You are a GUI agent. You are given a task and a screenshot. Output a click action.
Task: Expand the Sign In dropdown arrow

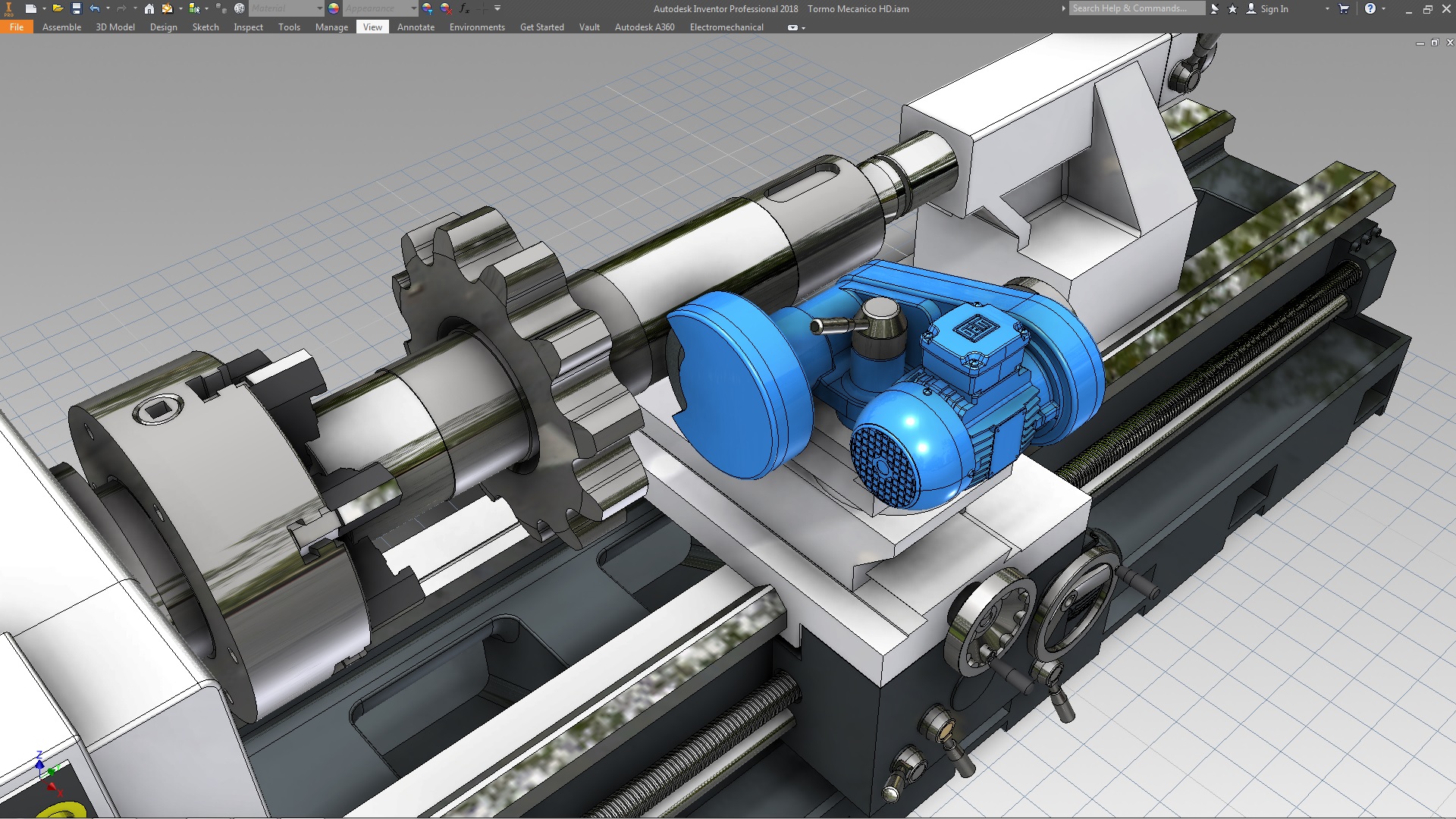[x=1327, y=8]
